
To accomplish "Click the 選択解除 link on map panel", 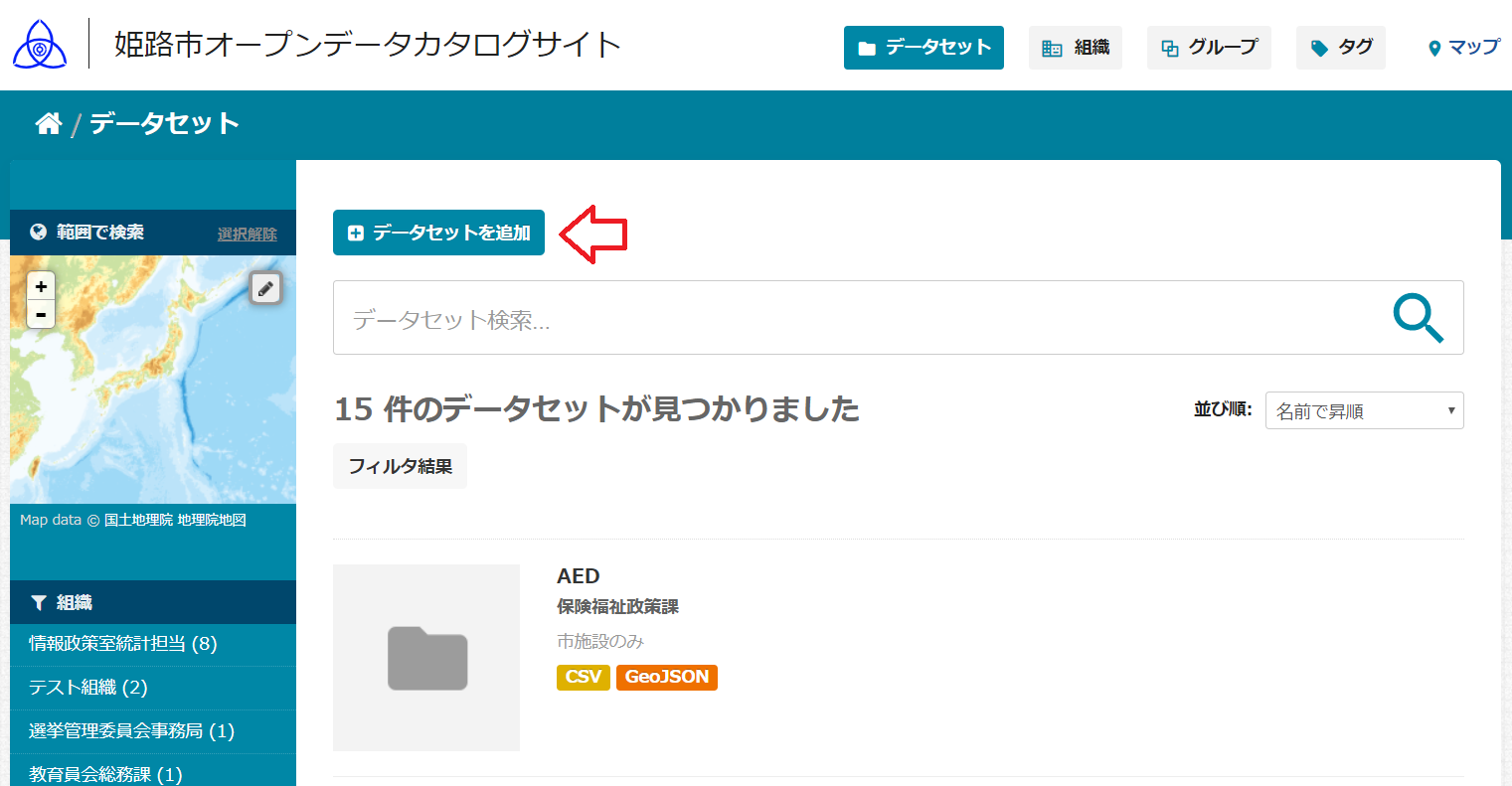I will [247, 234].
